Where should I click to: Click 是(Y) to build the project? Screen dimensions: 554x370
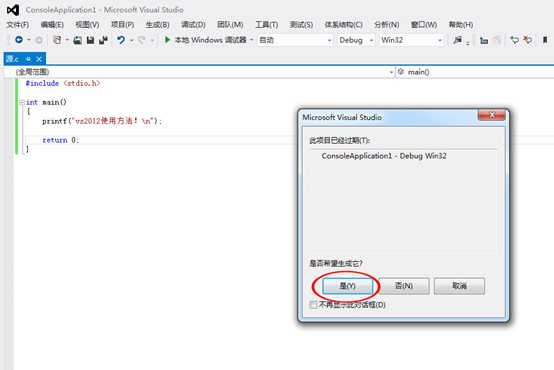(x=347, y=286)
